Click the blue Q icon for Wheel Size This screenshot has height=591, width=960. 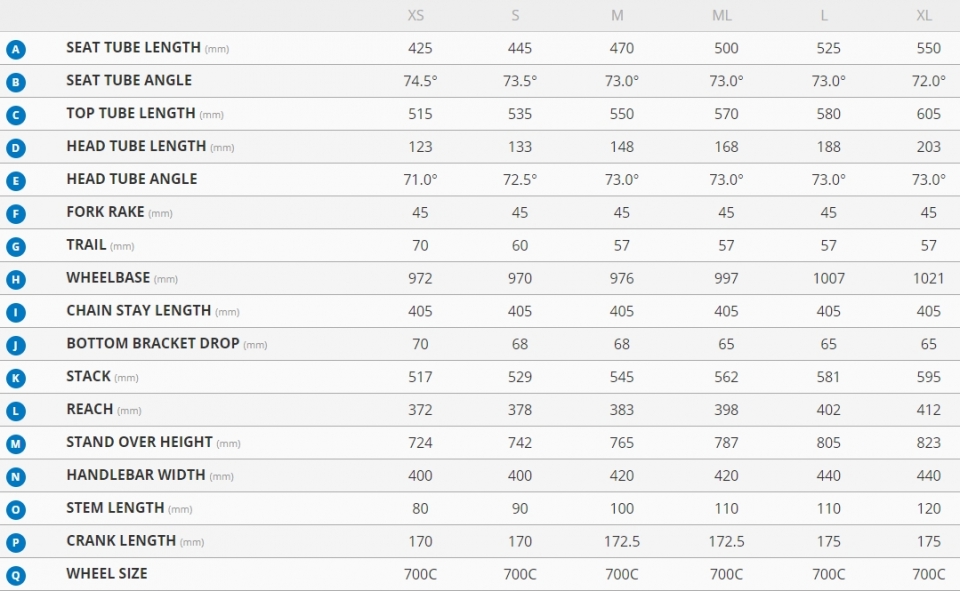pyautogui.click(x=16, y=575)
